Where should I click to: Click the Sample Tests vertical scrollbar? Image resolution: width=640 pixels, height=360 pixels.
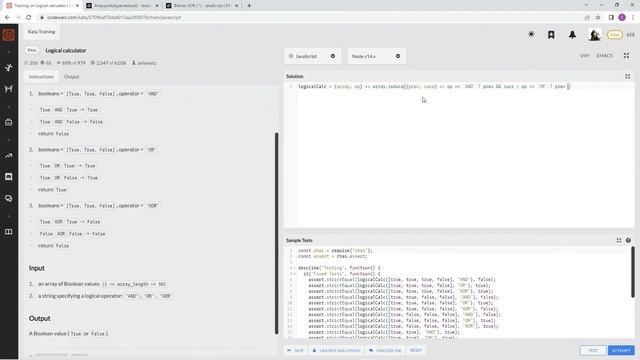click(x=633, y=271)
